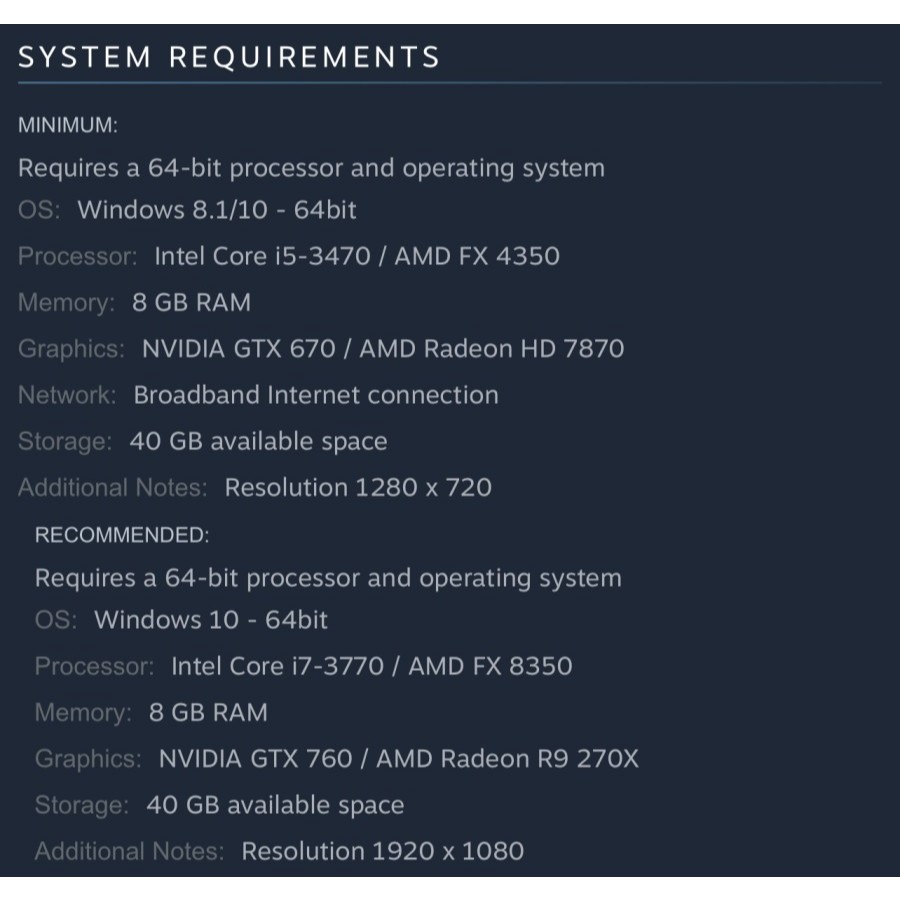Screen dimensions: 900x900
Task: Click "NVIDIA GTX 760 / AMD Radeon R9 270X"
Action: 398,759
